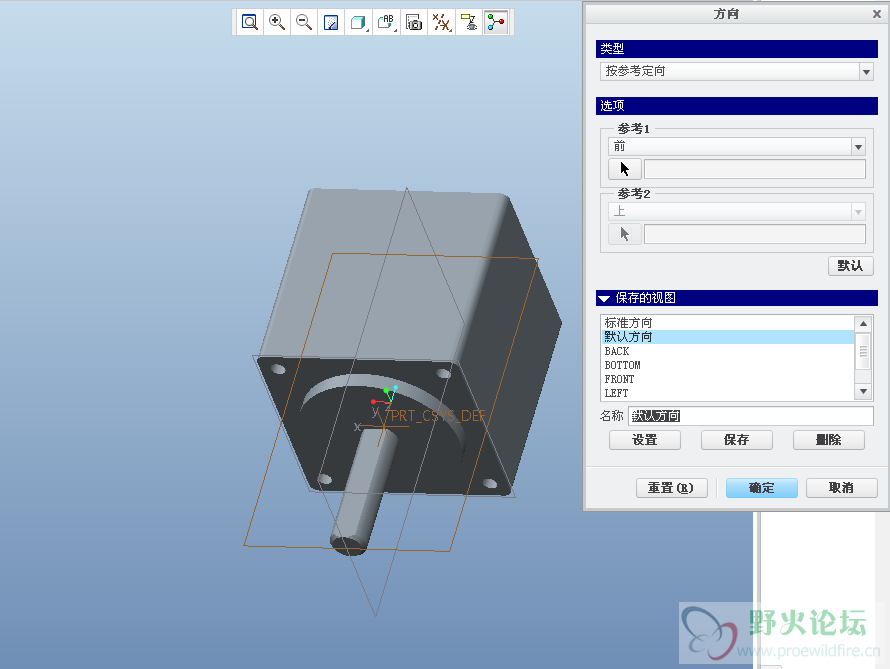
Task: Click the 参考2 selection arrow button
Action: coord(624,234)
